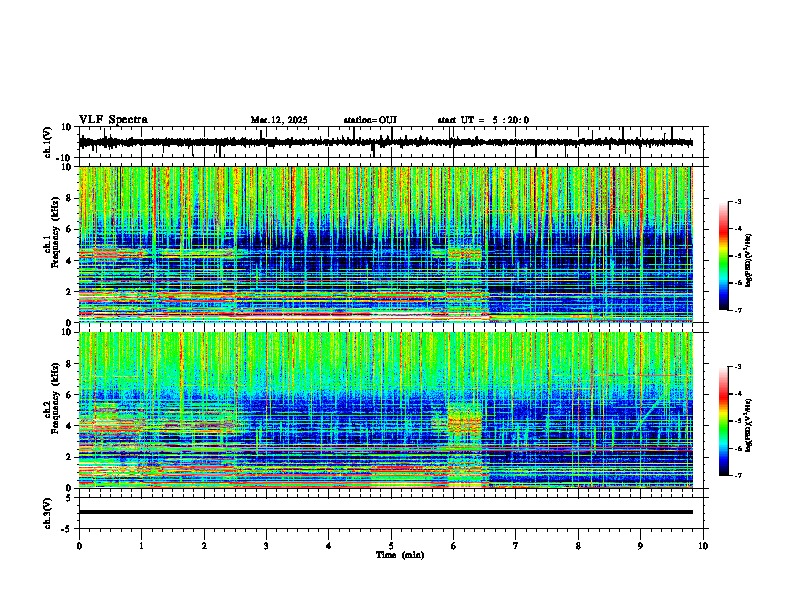Click the ch.1 spectrogram color scale bar
The width and height of the screenshot is (792, 612).
click(724, 256)
